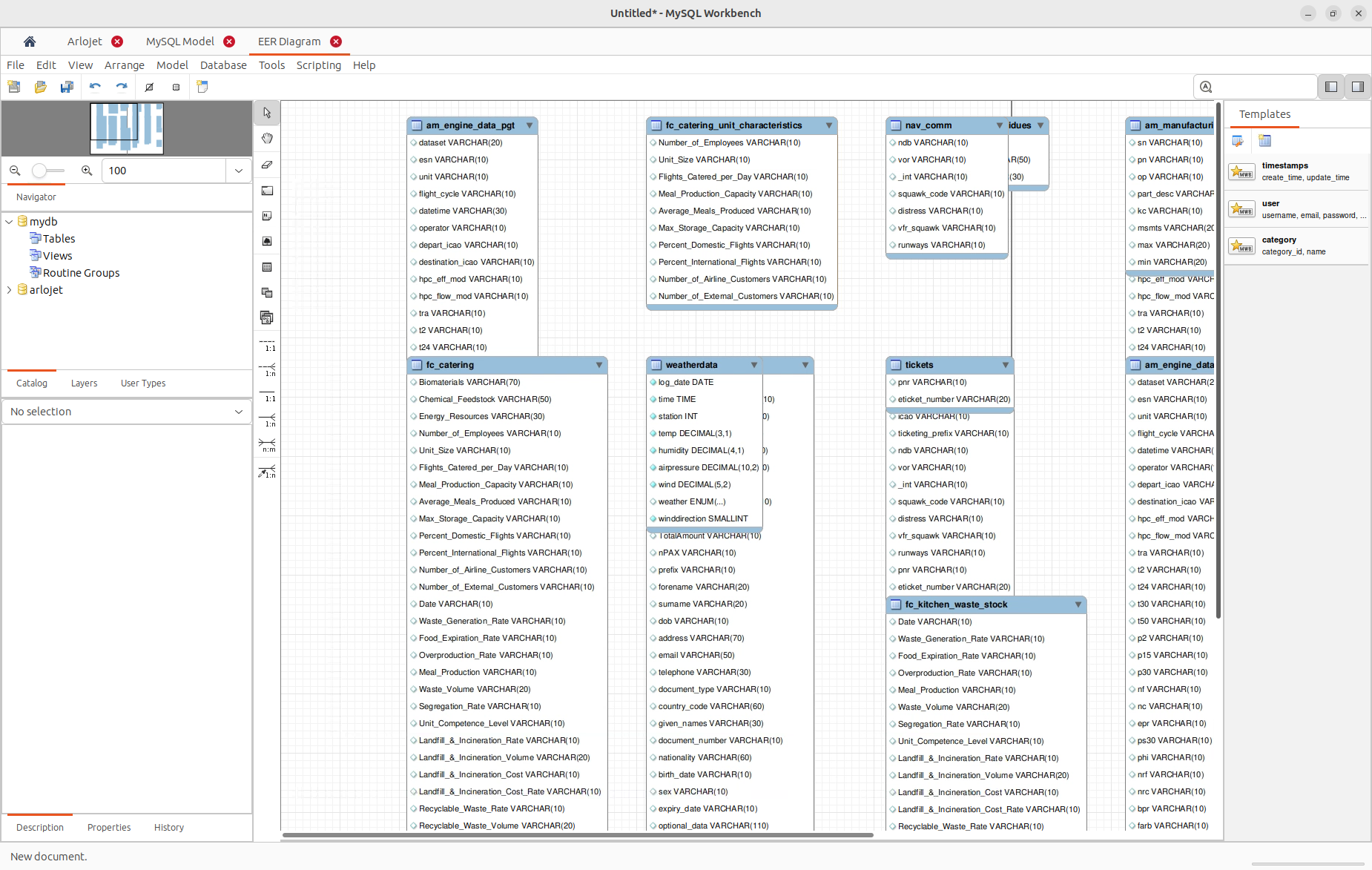
Task: Choose the place new table tool
Action: tap(267, 267)
